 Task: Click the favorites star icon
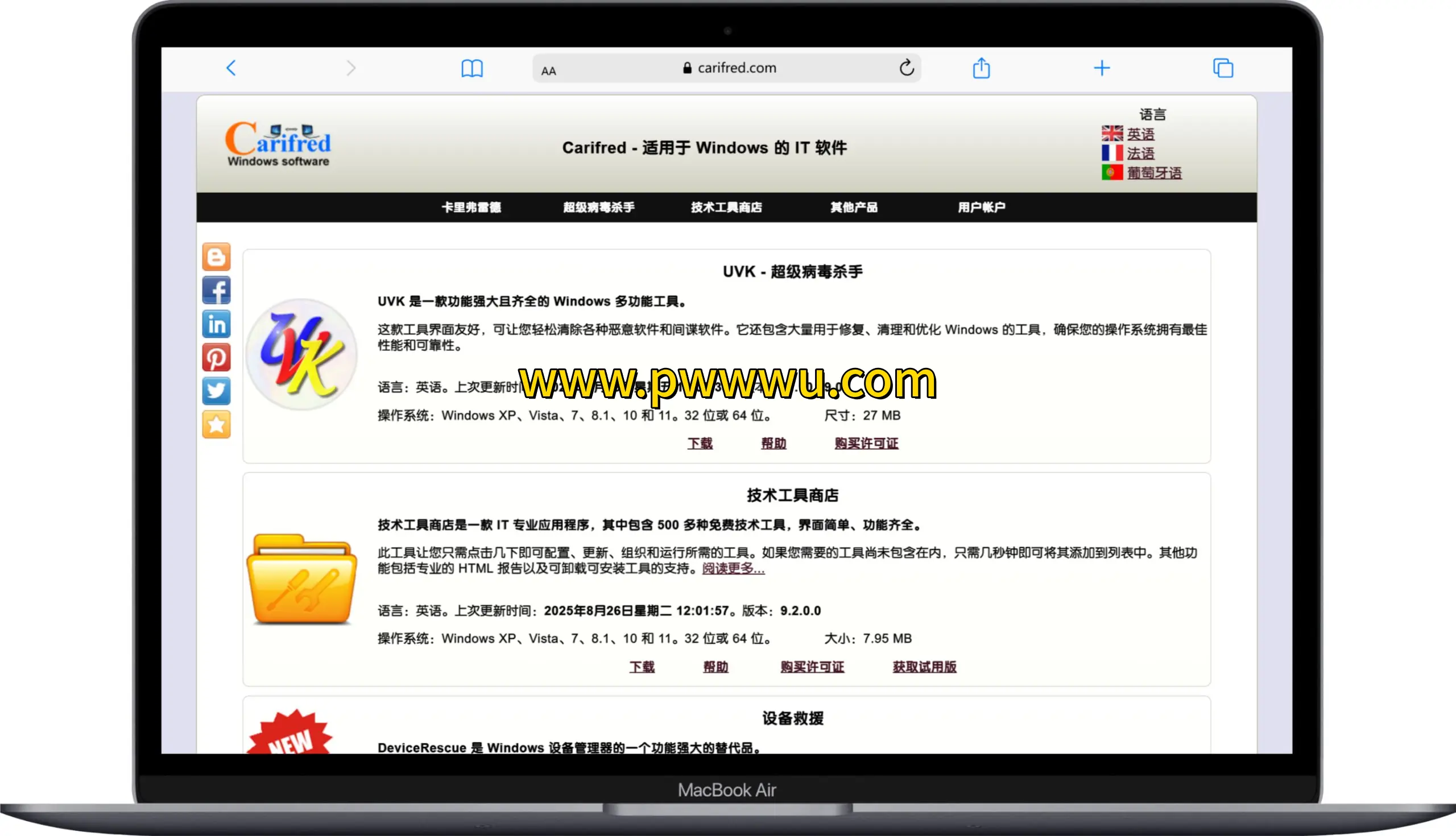click(x=216, y=425)
